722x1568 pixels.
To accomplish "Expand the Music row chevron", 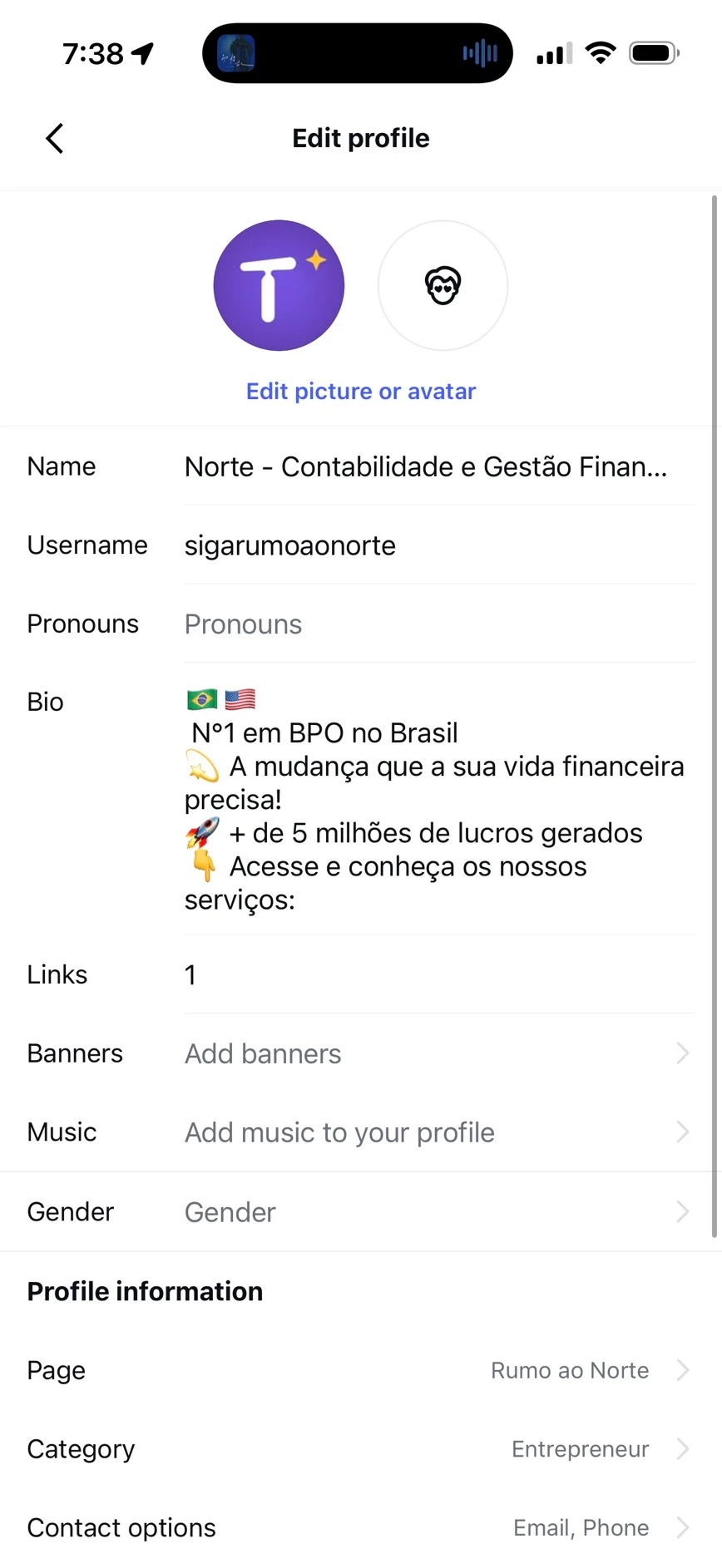I will pos(683,1132).
